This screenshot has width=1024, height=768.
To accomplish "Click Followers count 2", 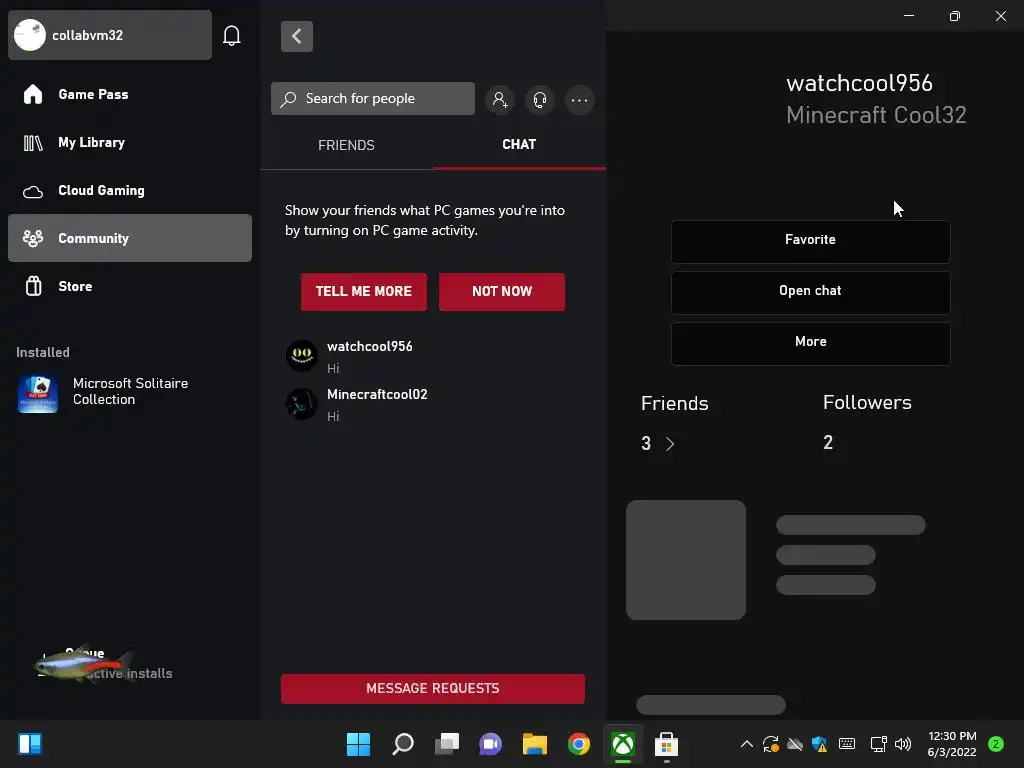I will pyautogui.click(x=828, y=443).
